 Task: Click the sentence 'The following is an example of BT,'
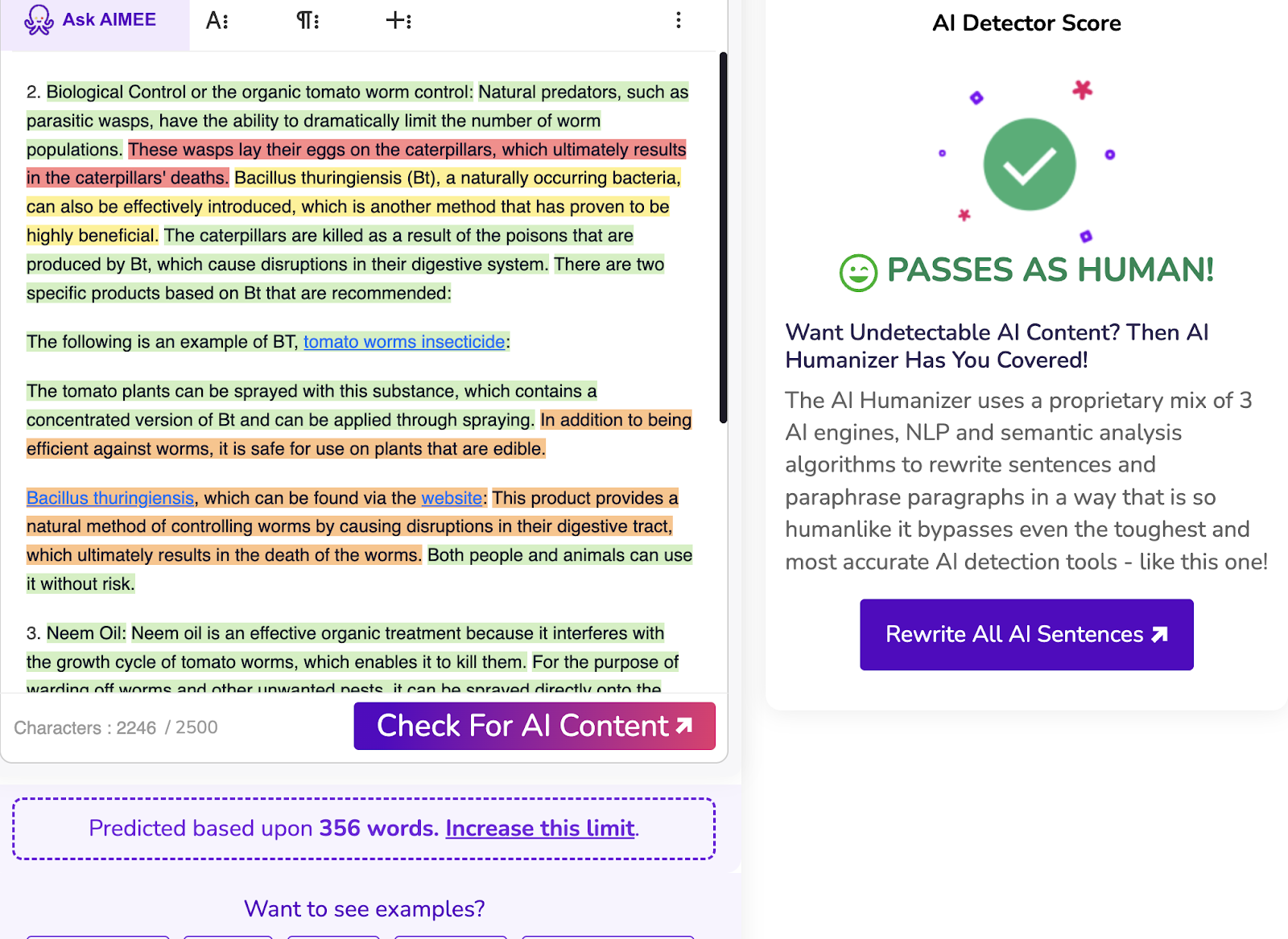coord(162,342)
